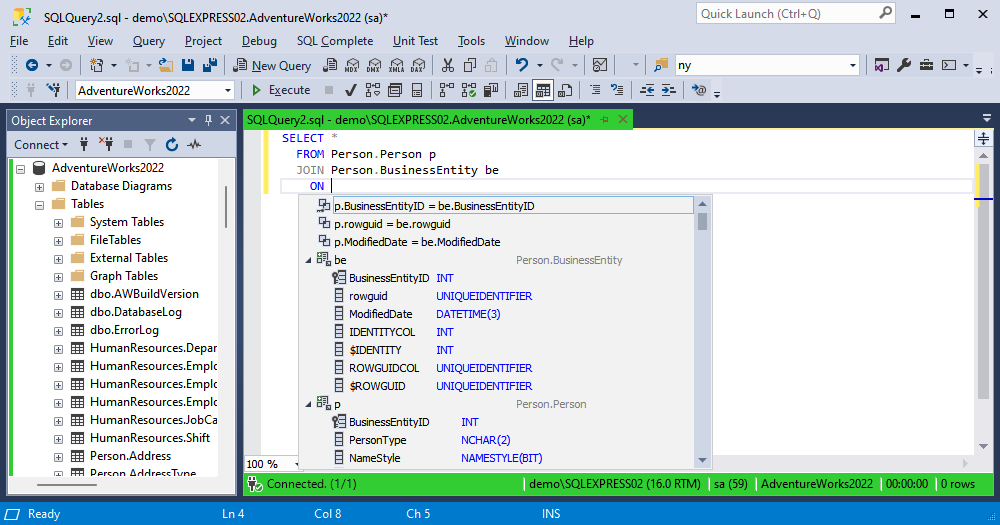This screenshot has width=1000, height=525.
Task: Click the Cut scissors icon
Action: click(448, 65)
